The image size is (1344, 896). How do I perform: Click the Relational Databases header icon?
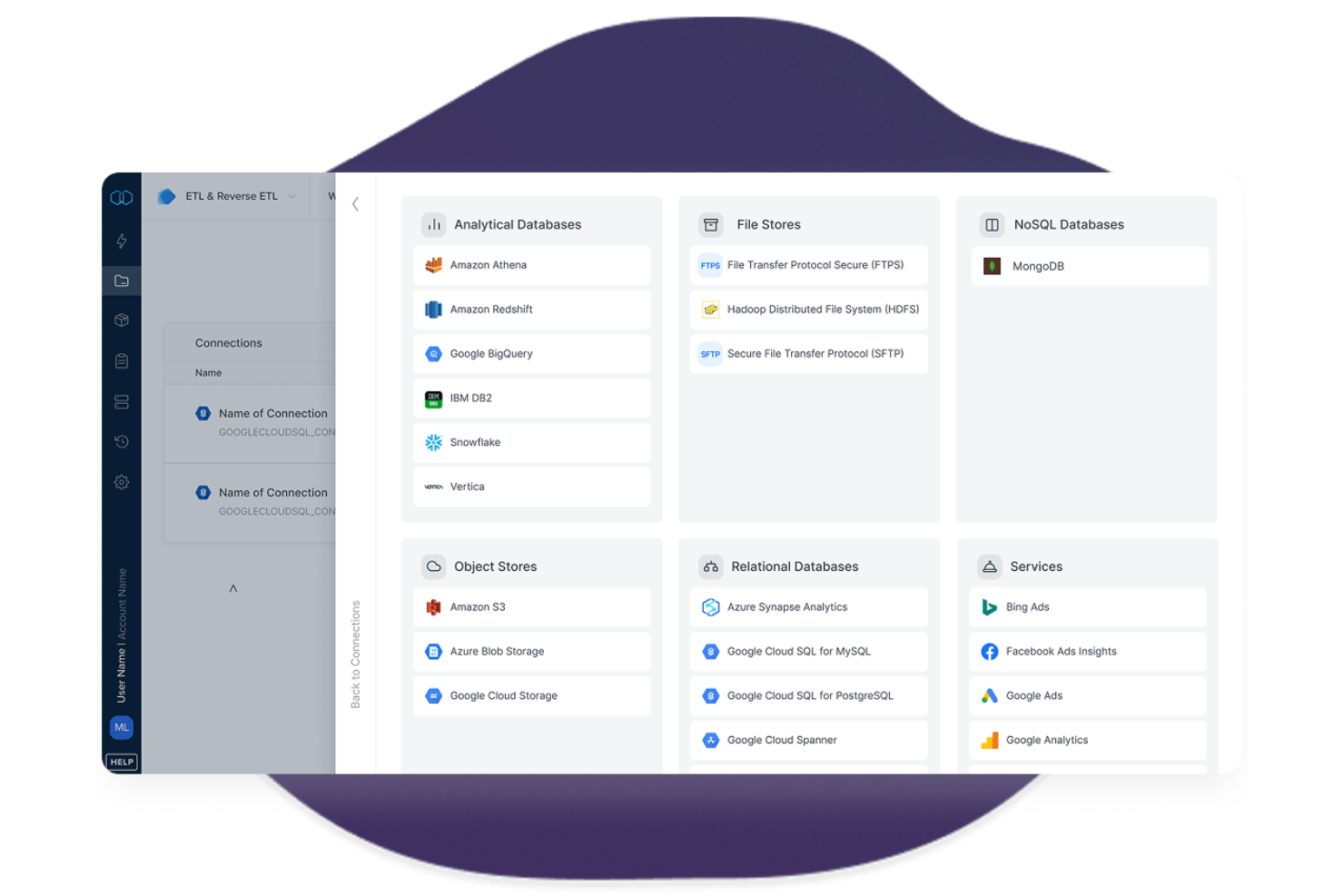711,566
